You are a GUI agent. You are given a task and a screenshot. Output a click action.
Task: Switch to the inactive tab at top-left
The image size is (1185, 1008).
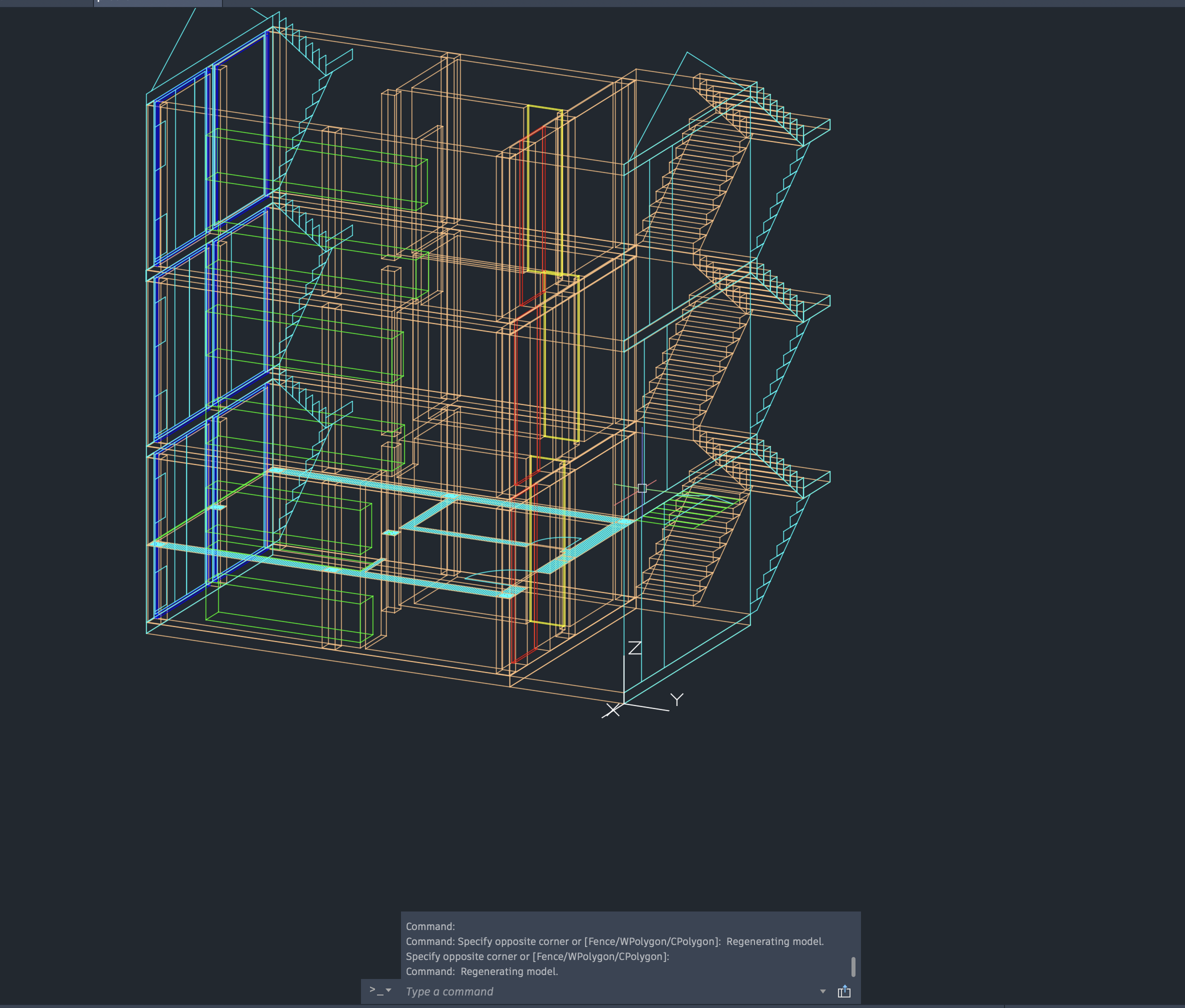click(45, 2)
